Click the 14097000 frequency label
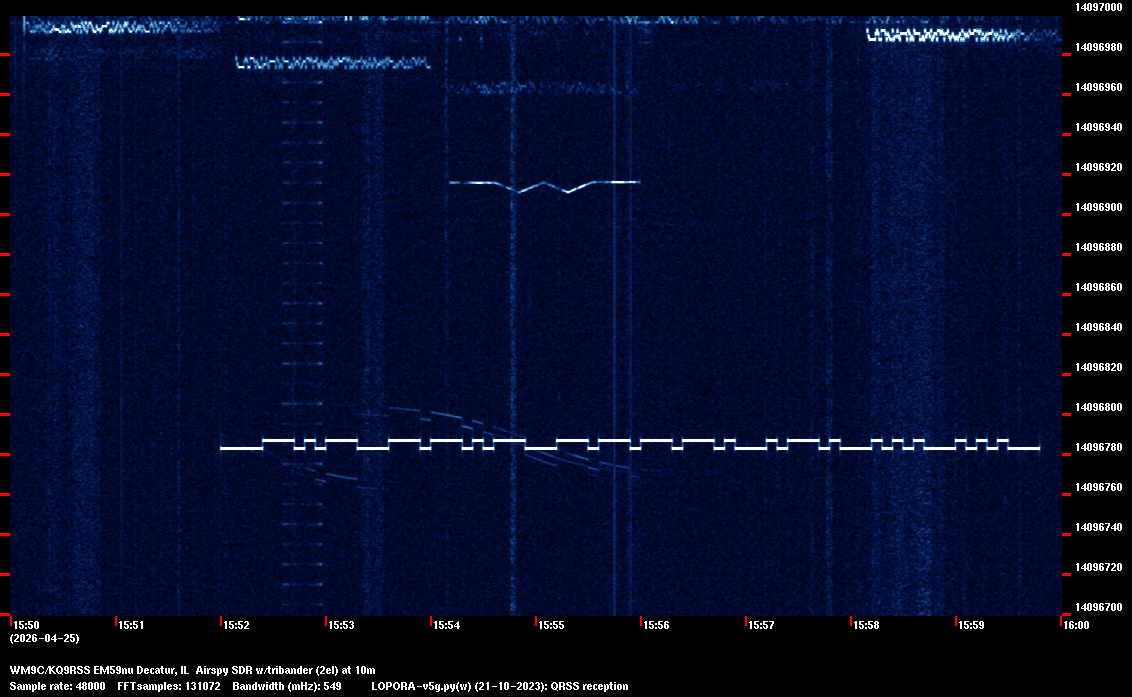Image resolution: width=1132 pixels, height=697 pixels. click(1097, 7)
